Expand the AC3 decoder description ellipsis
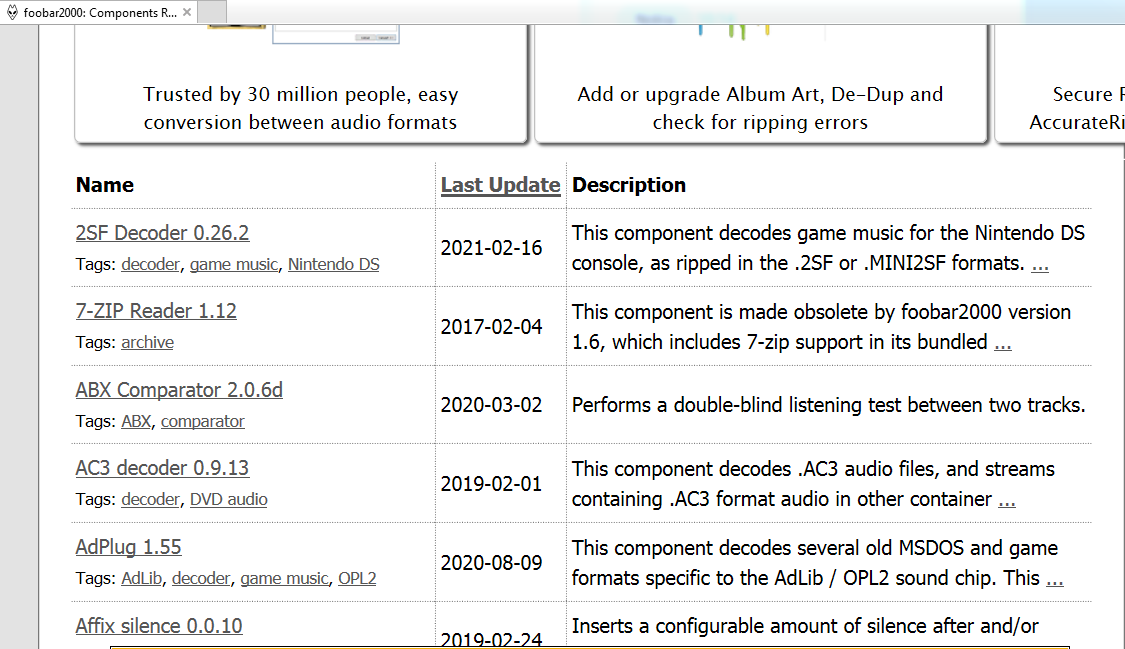This screenshot has height=649, width=1125. coord(1006,500)
